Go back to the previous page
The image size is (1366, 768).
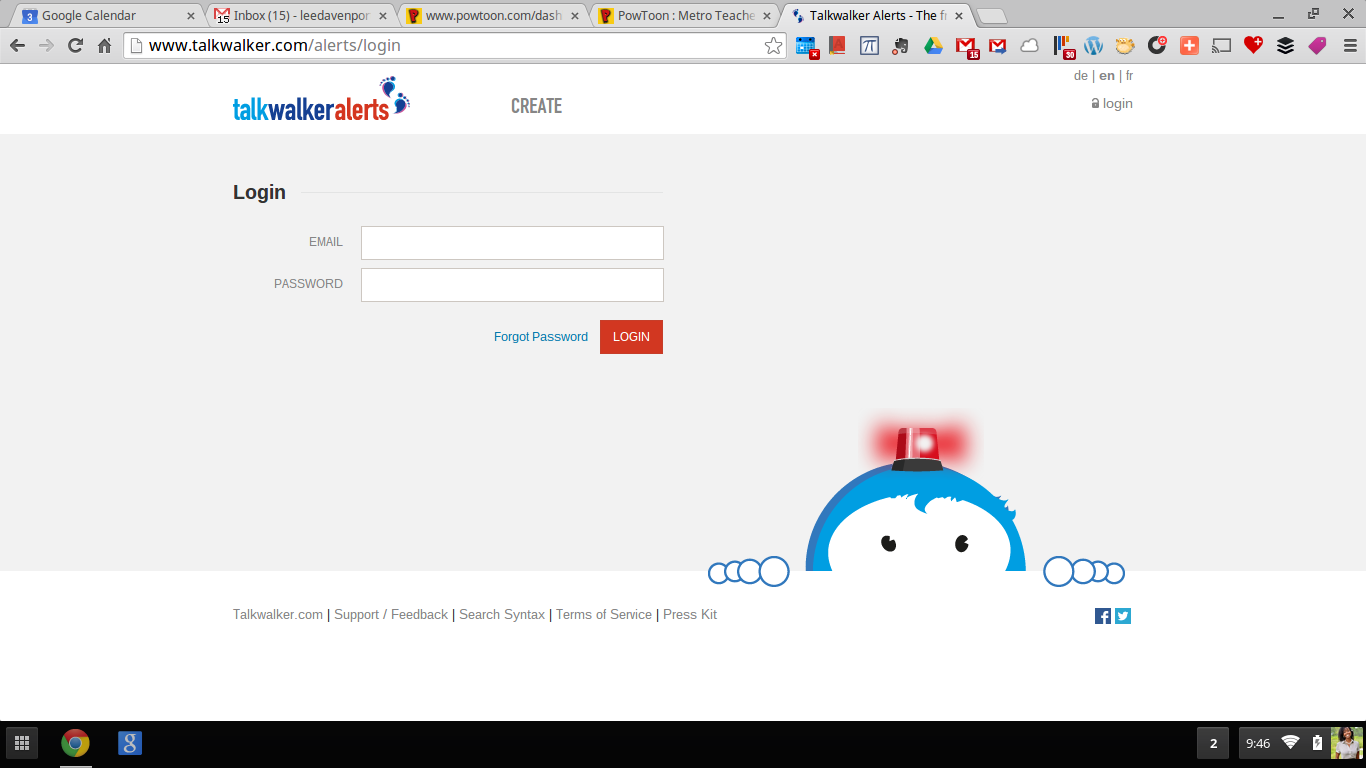coord(17,45)
